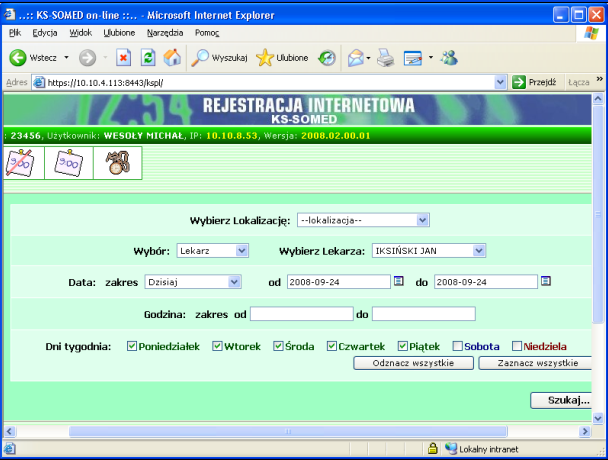Image resolution: width=608 pixels, height=460 pixels.
Task: Click the Godzina 'od' time field
Action: click(302, 313)
